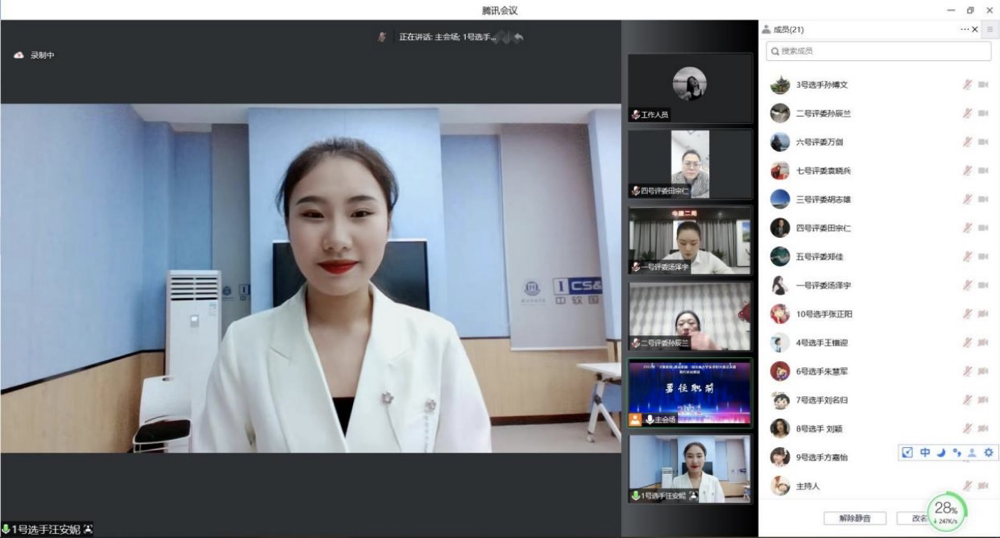
Task: Click camera icon for 七号评委袁晓兵
Action: pyautogui.click(x=984, y=171)
